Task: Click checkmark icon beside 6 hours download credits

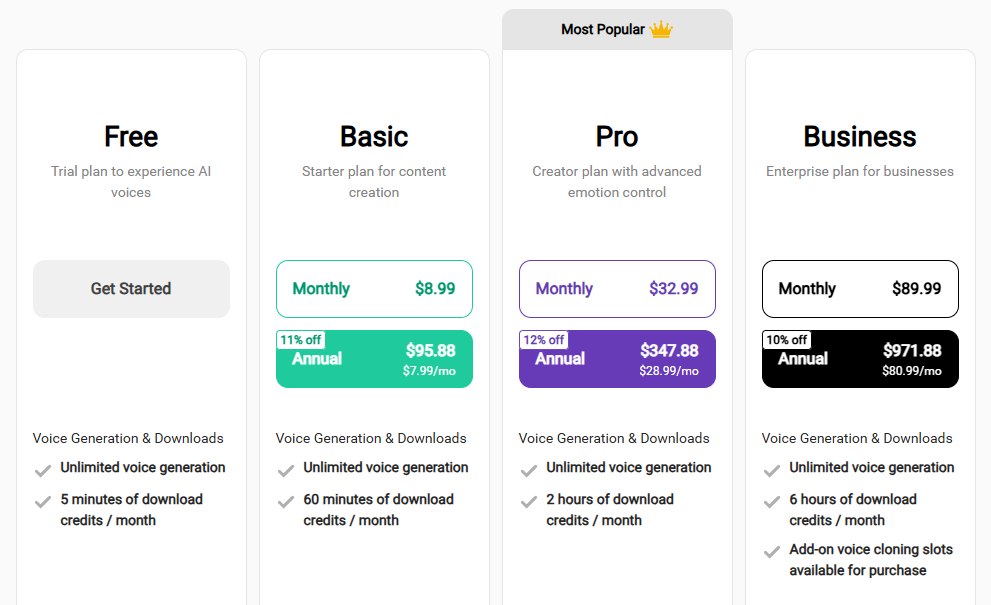Action: 772,502
